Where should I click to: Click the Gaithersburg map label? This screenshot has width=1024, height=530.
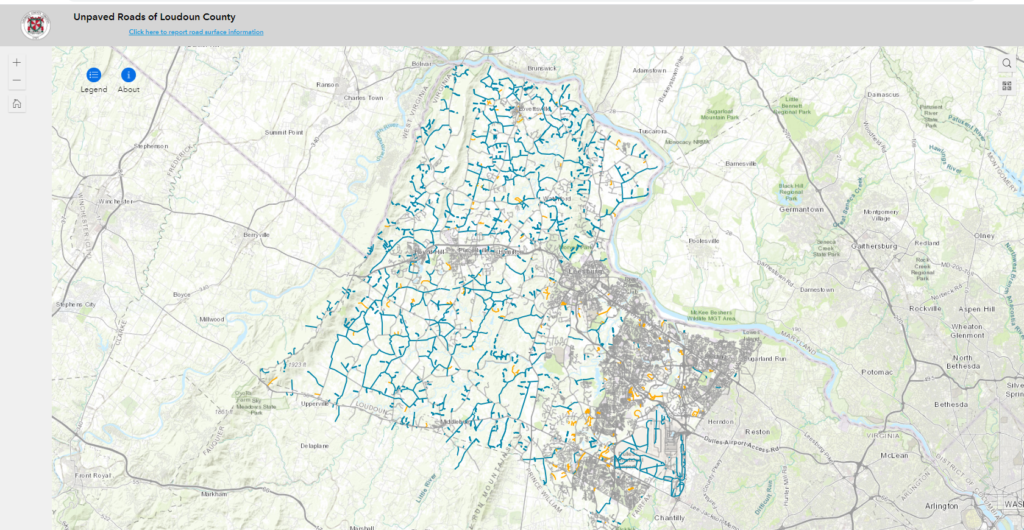(875, 246)
